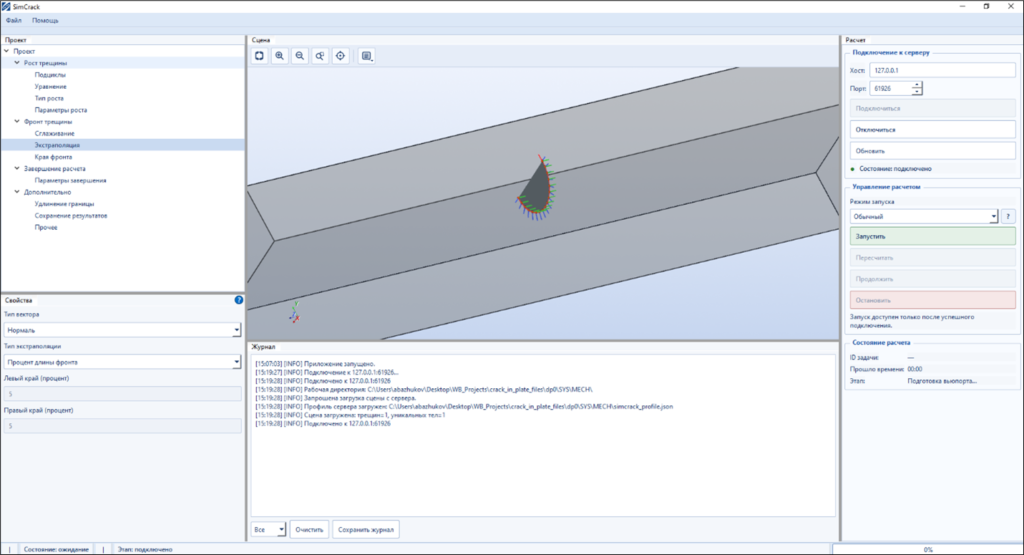
Task: Click the zoom out magnifier icon
Action: click(300, 56)
